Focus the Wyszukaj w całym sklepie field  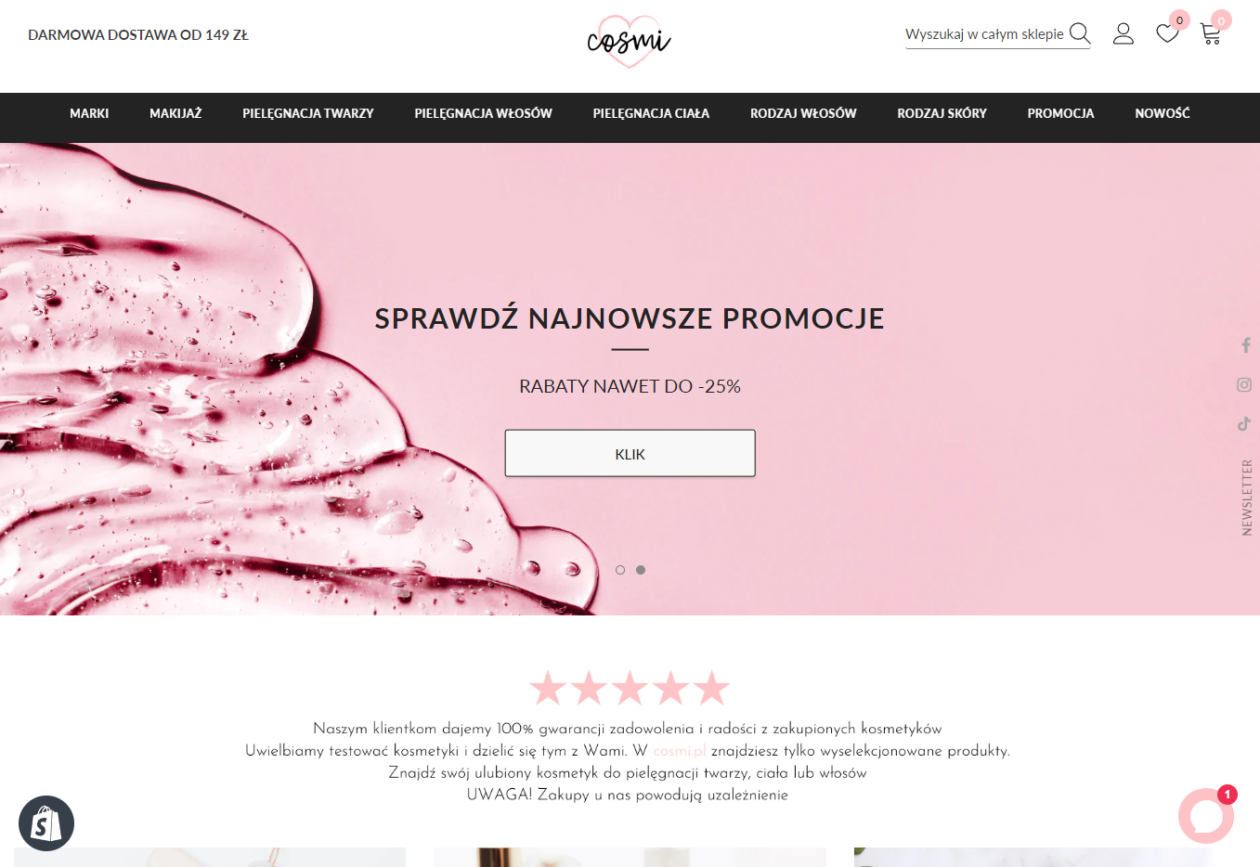(985, 34)
